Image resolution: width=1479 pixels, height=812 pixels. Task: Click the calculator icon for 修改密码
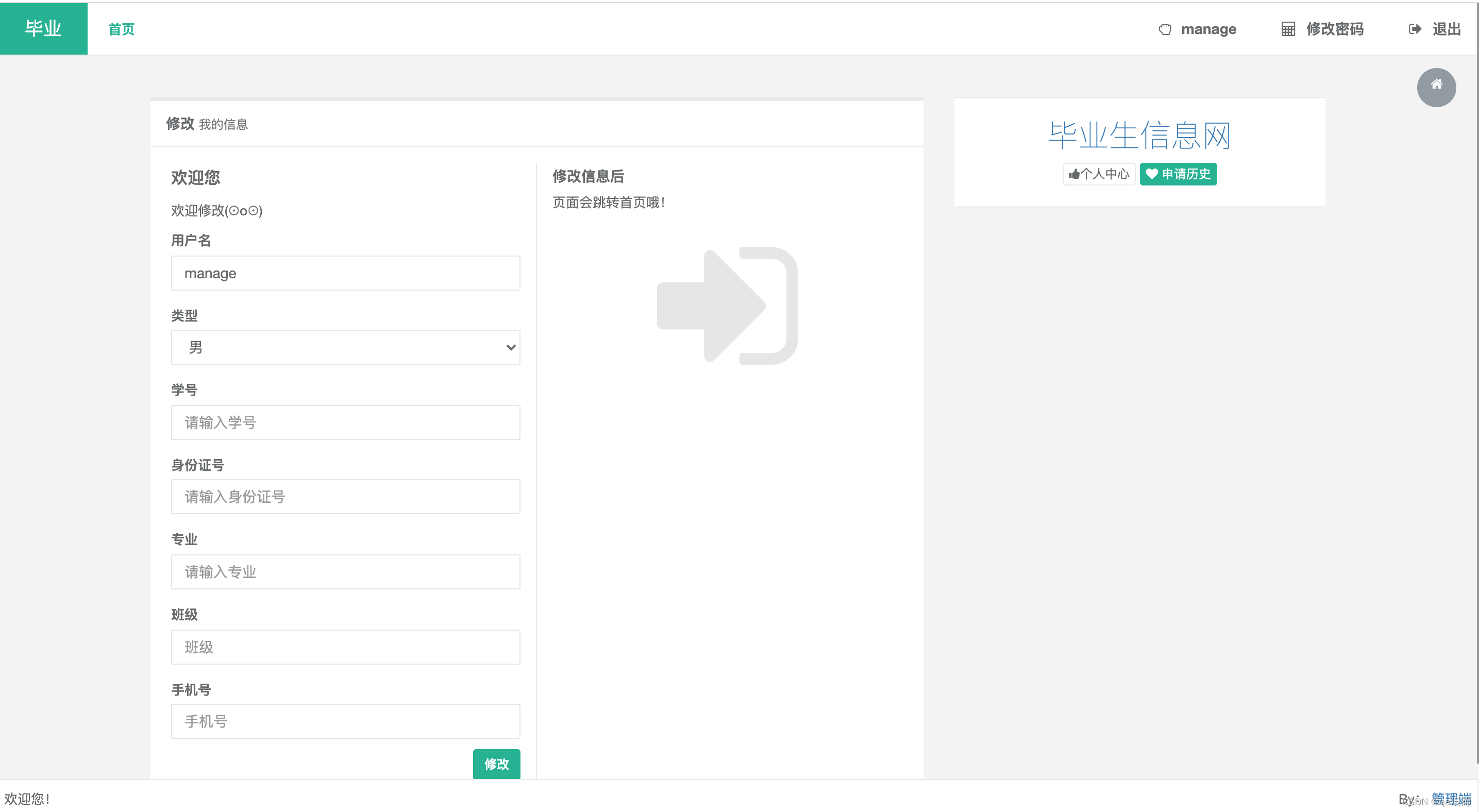(x=1288, y=29)
